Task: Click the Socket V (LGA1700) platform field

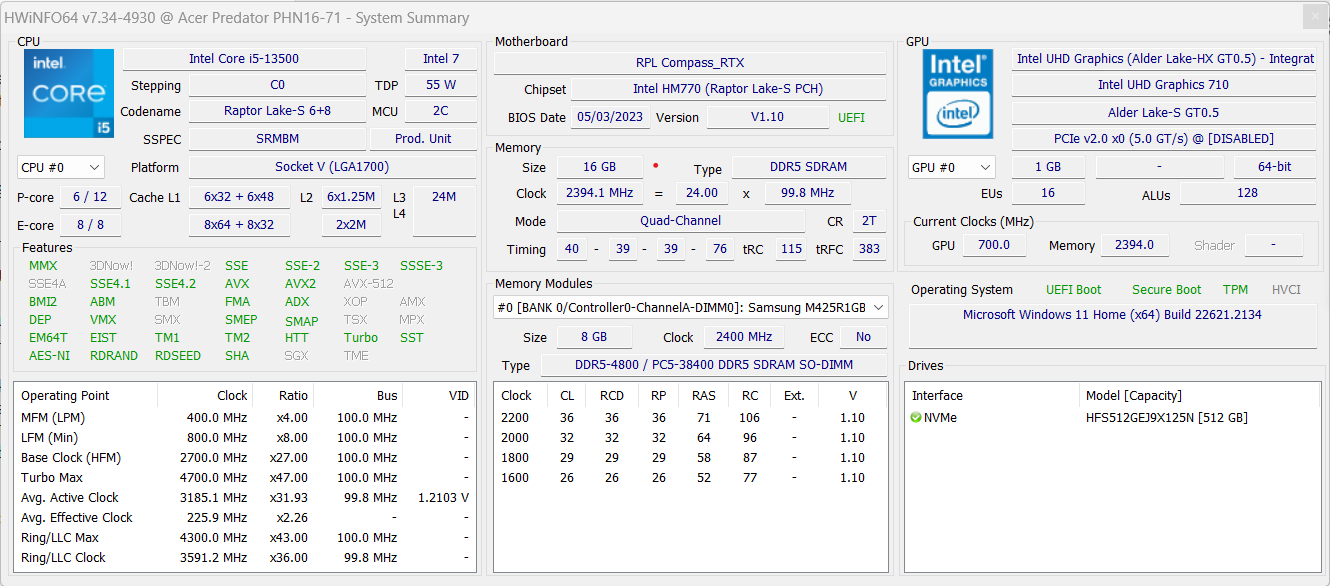Action: coord(332,167)
